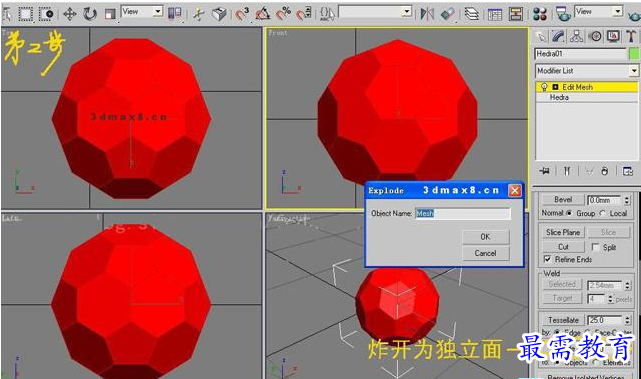Open the Curve Editor icon
This screenshot has height=379, width=641.
[495, 14]
